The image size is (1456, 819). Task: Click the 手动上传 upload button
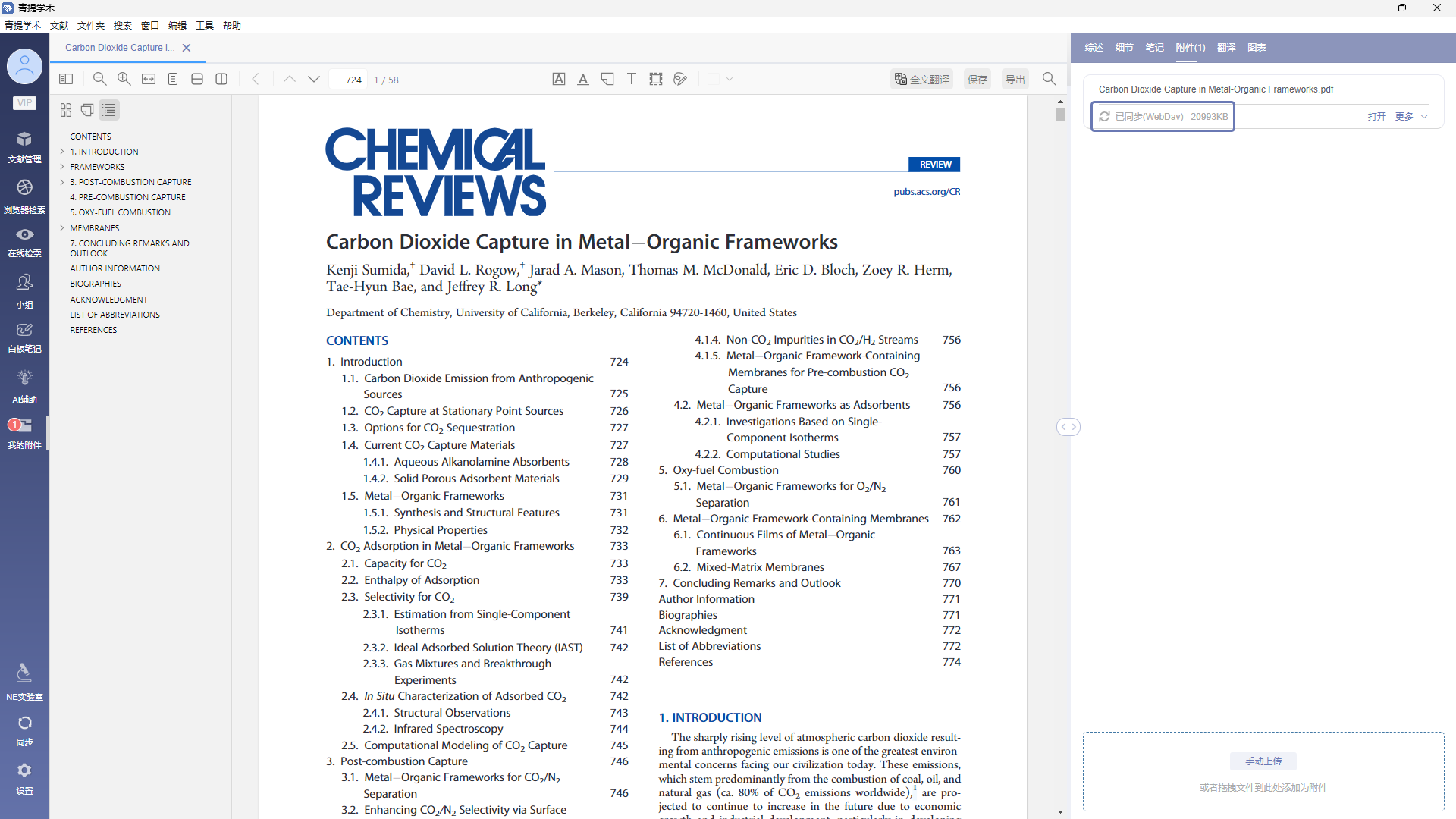point(1263,761)
